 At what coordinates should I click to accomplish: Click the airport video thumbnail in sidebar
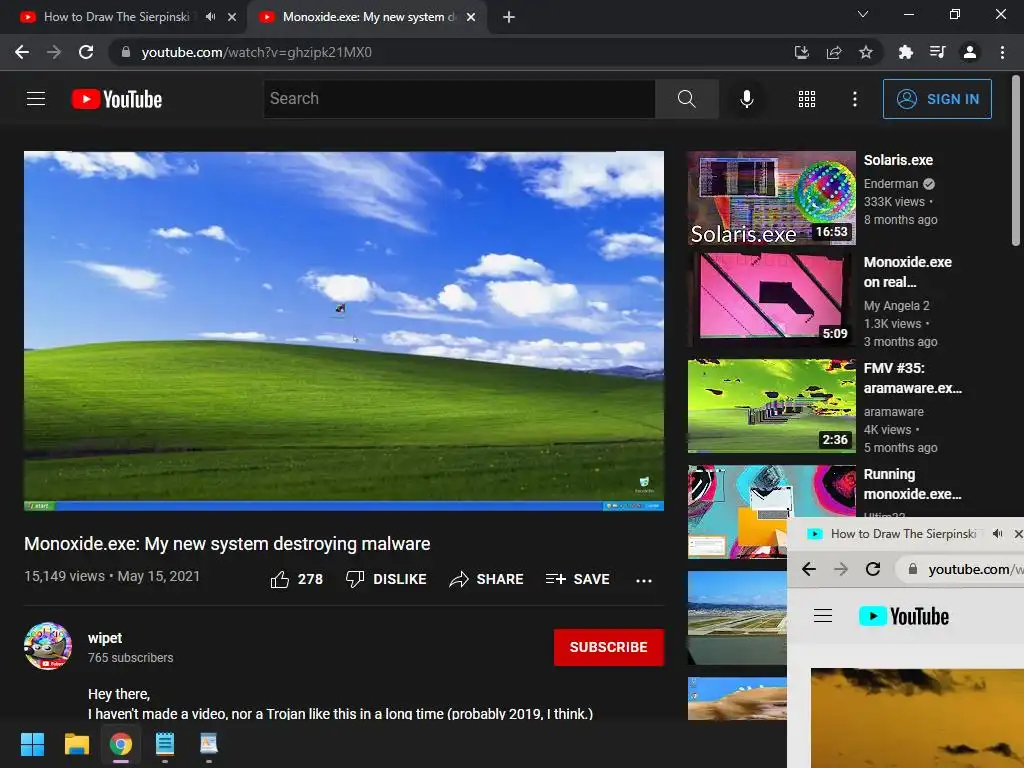(x=737, y=618)
